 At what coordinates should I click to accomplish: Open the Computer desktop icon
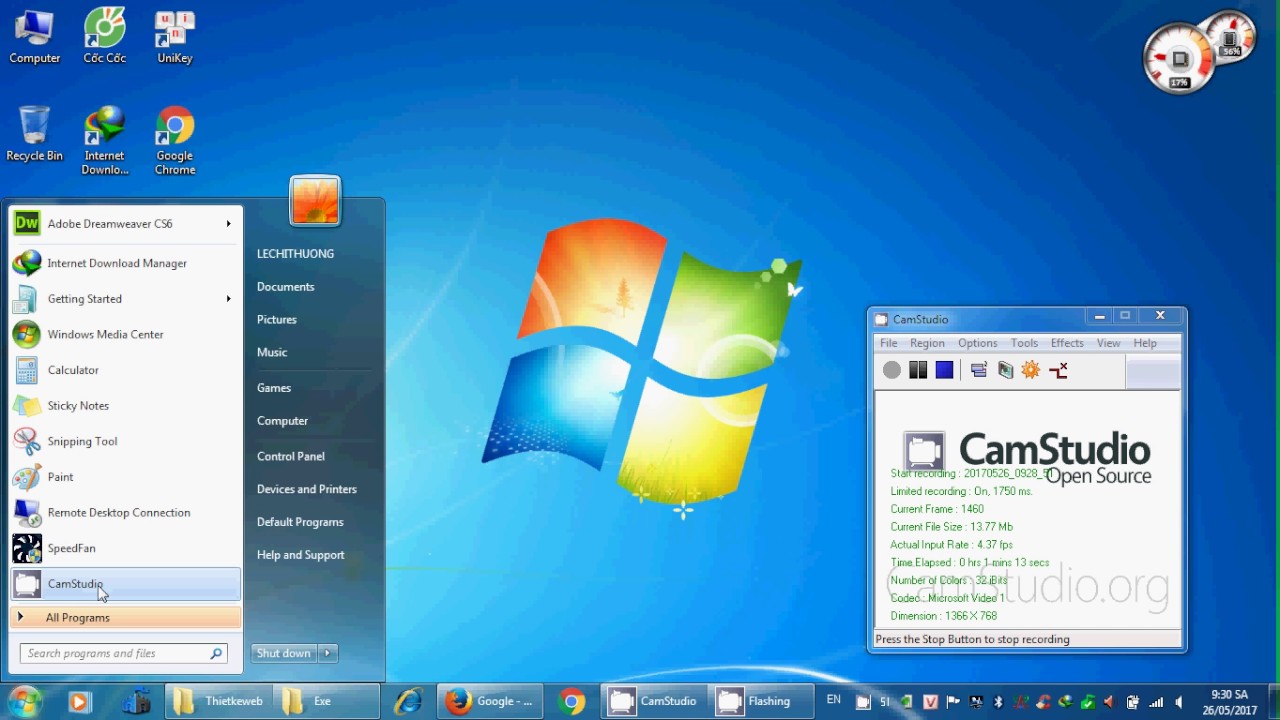[x=35, y=37]
